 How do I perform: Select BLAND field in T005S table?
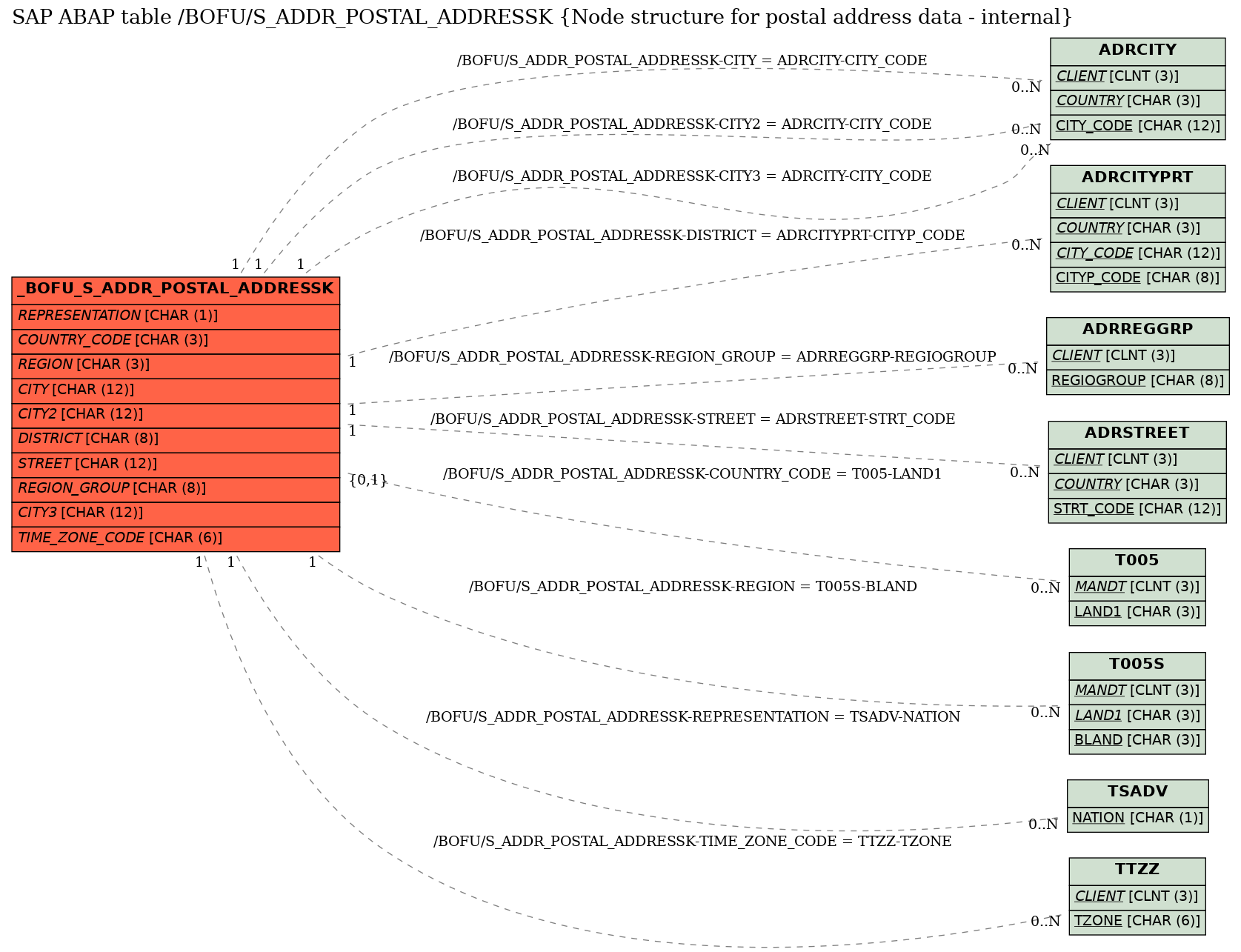(1137, 740)
